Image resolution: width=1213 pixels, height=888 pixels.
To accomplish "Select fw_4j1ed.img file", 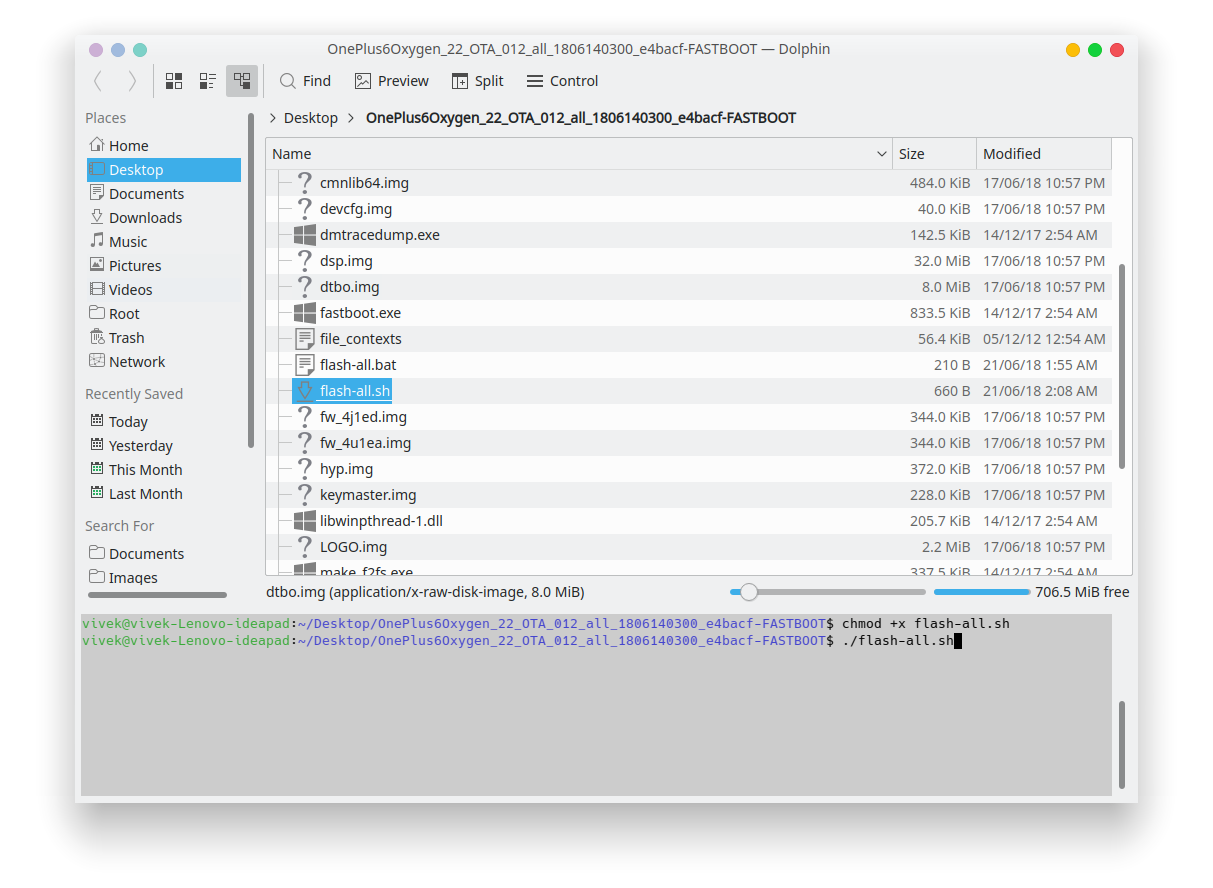I will 363,417.
